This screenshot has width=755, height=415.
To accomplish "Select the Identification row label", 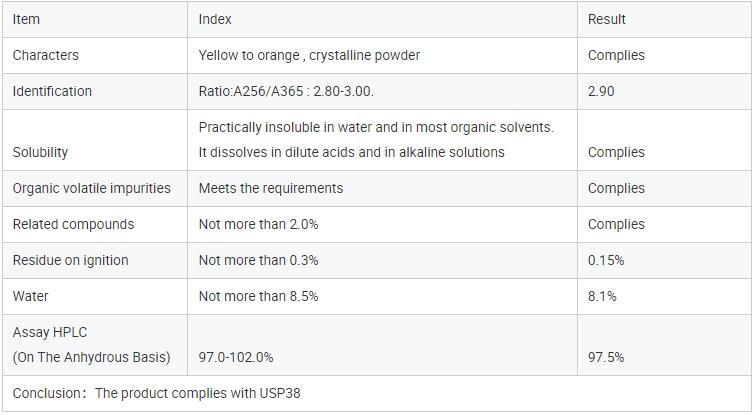I will click(52, 91).
